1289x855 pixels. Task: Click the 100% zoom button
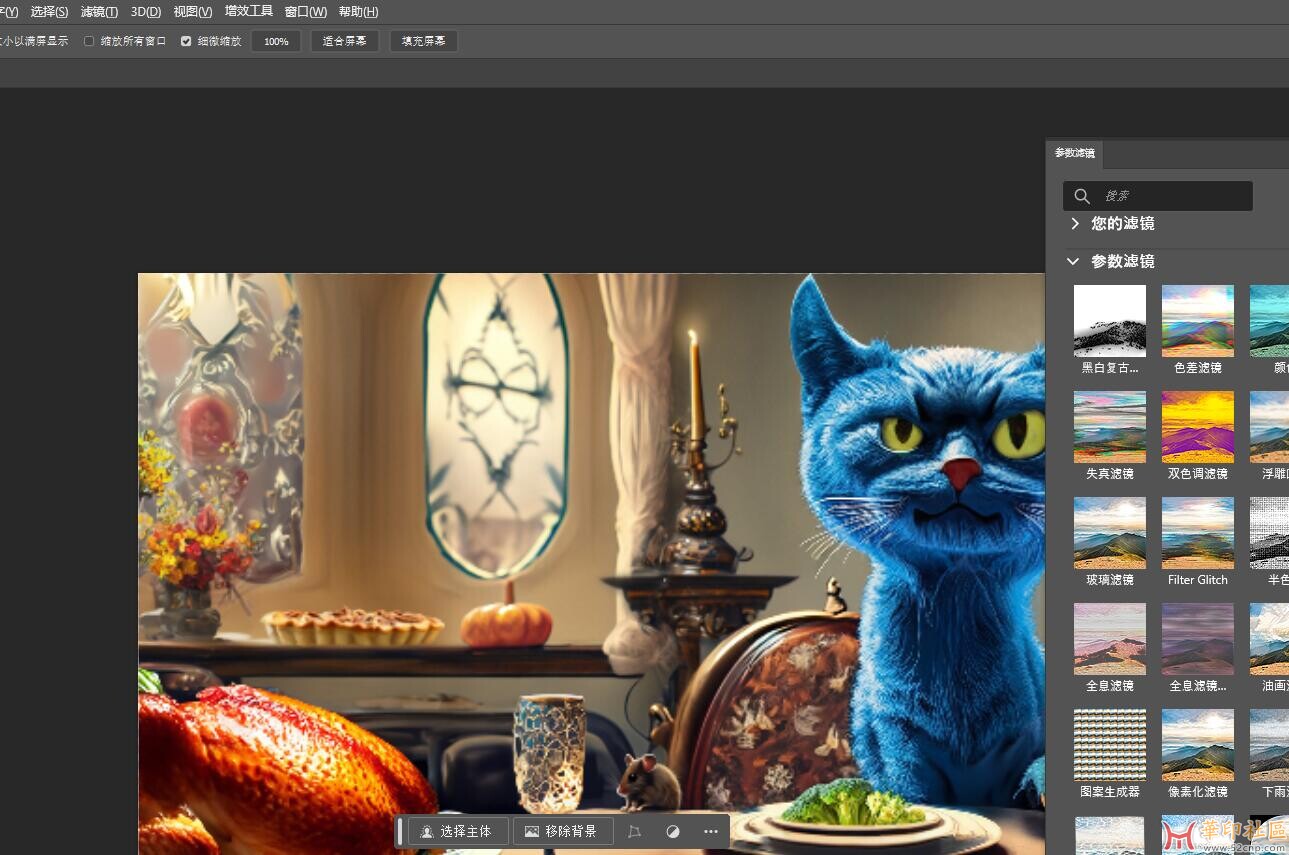[276, 41]
